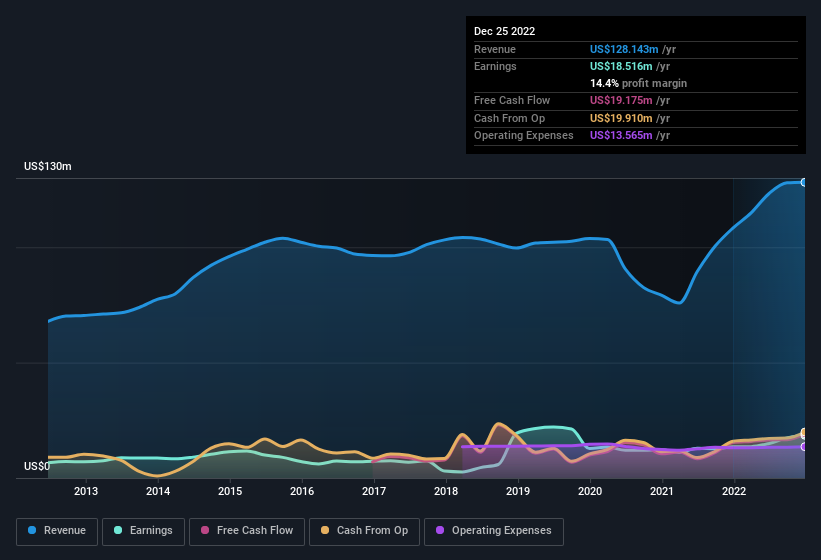Click the US$13.565m operating expenses value
The width and height of the screenshot is (821, 560).
[621, 135]
